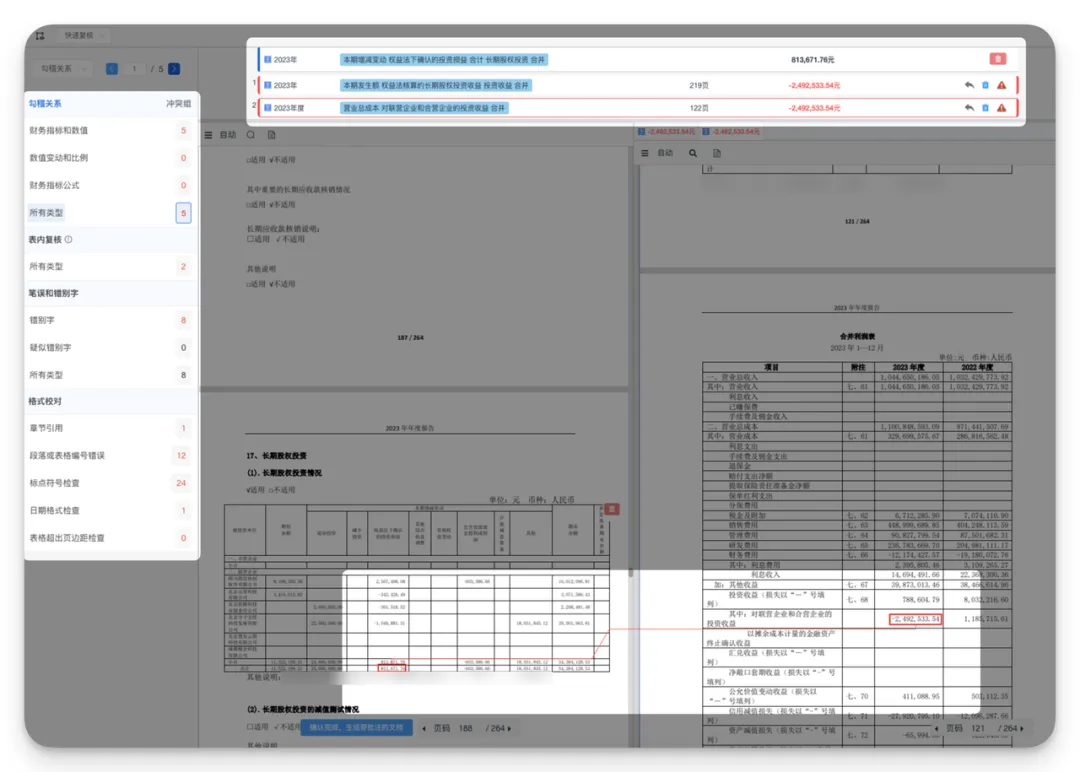Viewport: 1080px width, 772px height.
Task: Click the conflict group page number input showing 1
Action: (134, 69)
